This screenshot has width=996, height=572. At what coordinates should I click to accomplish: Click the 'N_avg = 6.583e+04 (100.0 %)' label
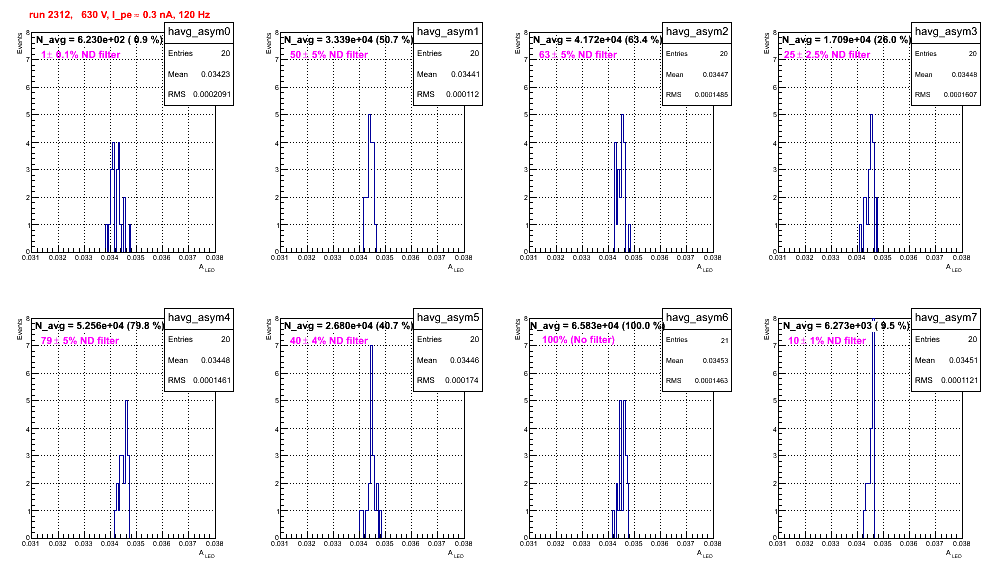(598, 326)
